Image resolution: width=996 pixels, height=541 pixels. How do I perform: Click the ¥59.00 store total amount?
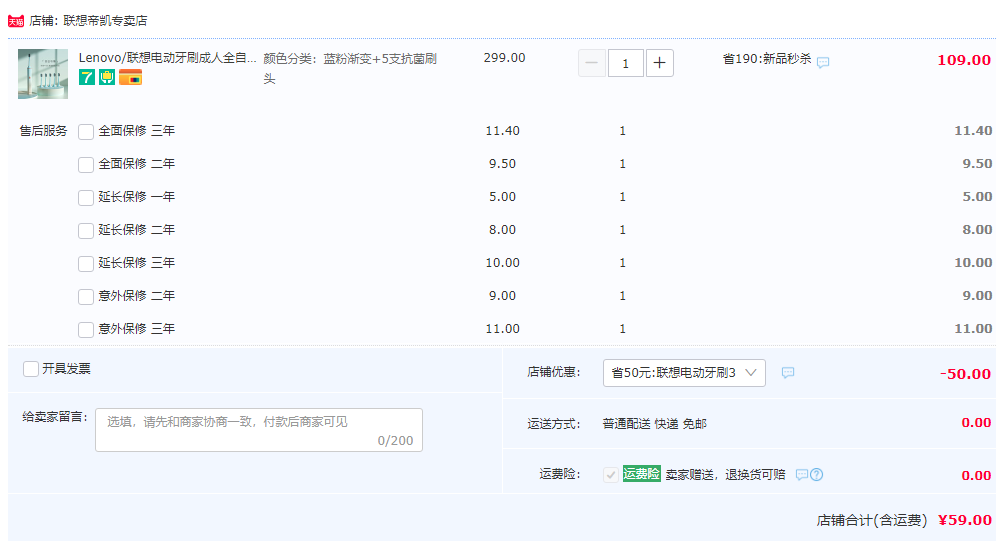[x=965, y=520]
